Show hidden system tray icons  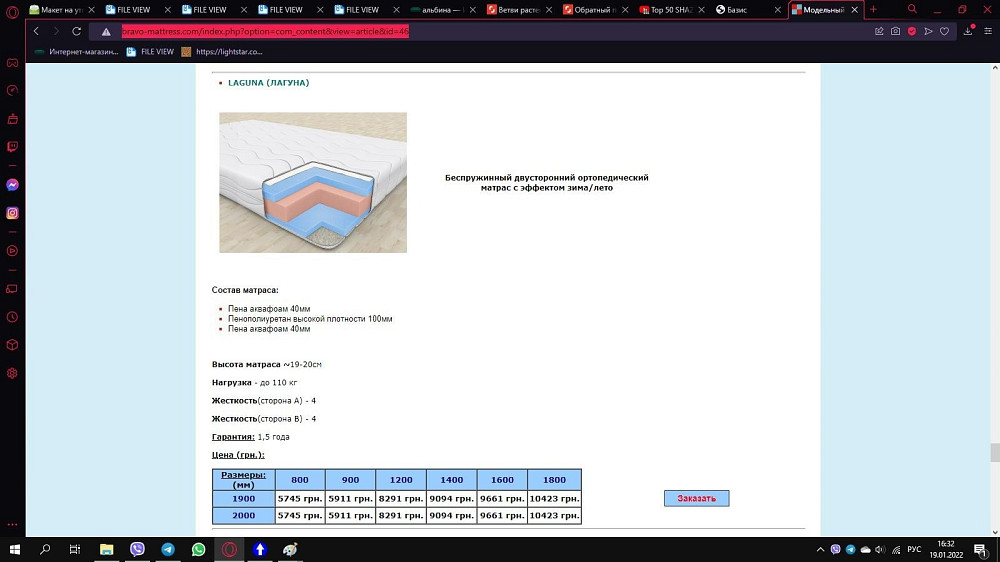(821, 549)
